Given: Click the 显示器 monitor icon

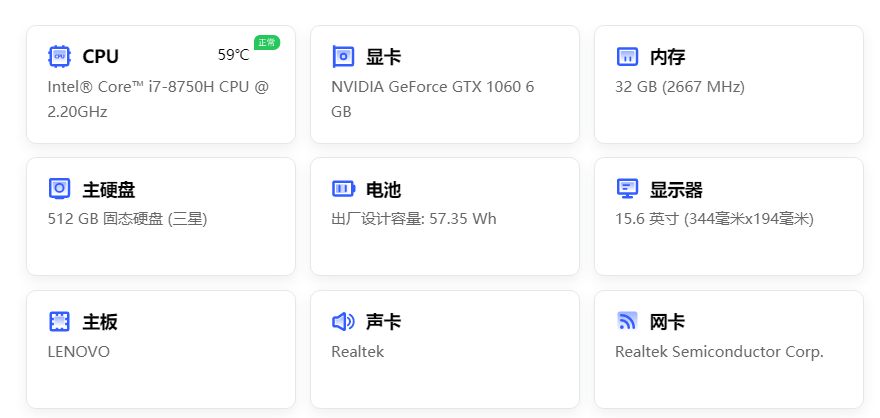Looking at the screenshot, I should click(627, 189).
